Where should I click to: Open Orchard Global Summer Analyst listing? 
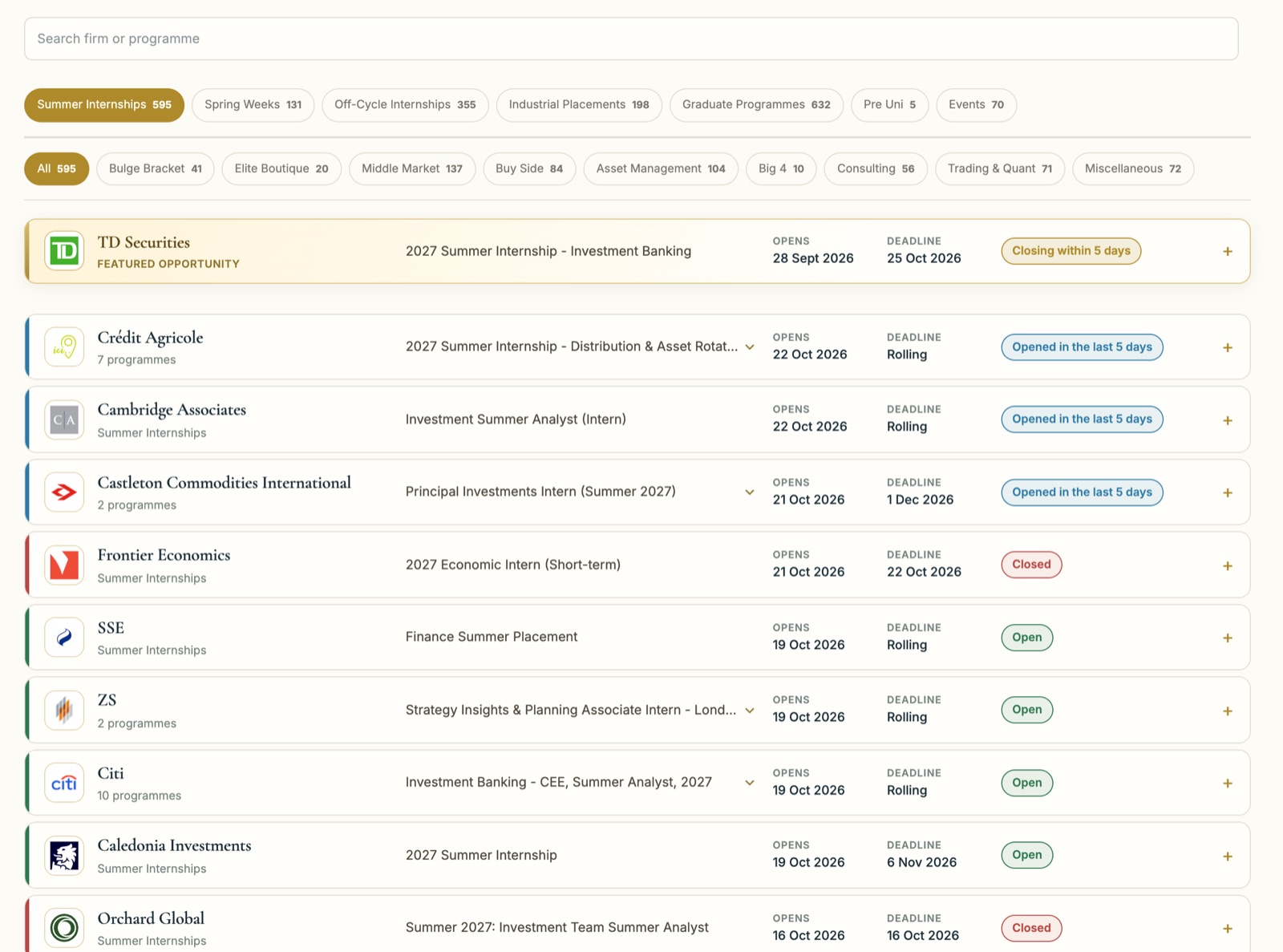557,928
